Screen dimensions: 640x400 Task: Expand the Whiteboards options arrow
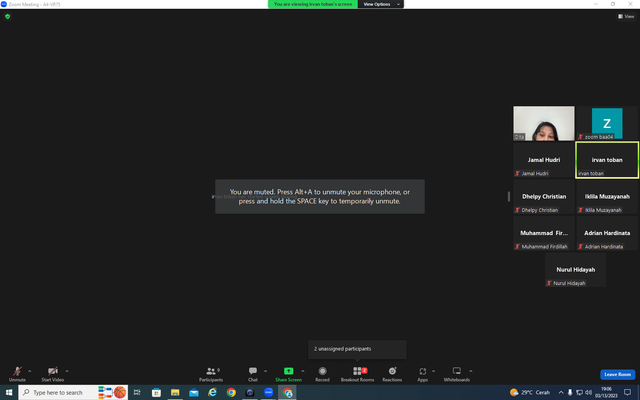pyautogui.click(x=471, y=371)
